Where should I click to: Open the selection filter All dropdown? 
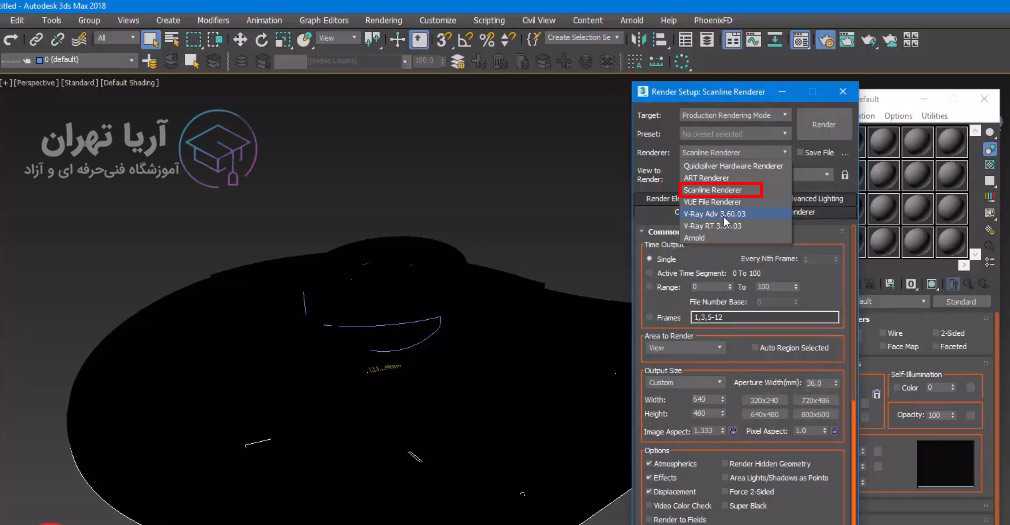click(x=116, y=38)
